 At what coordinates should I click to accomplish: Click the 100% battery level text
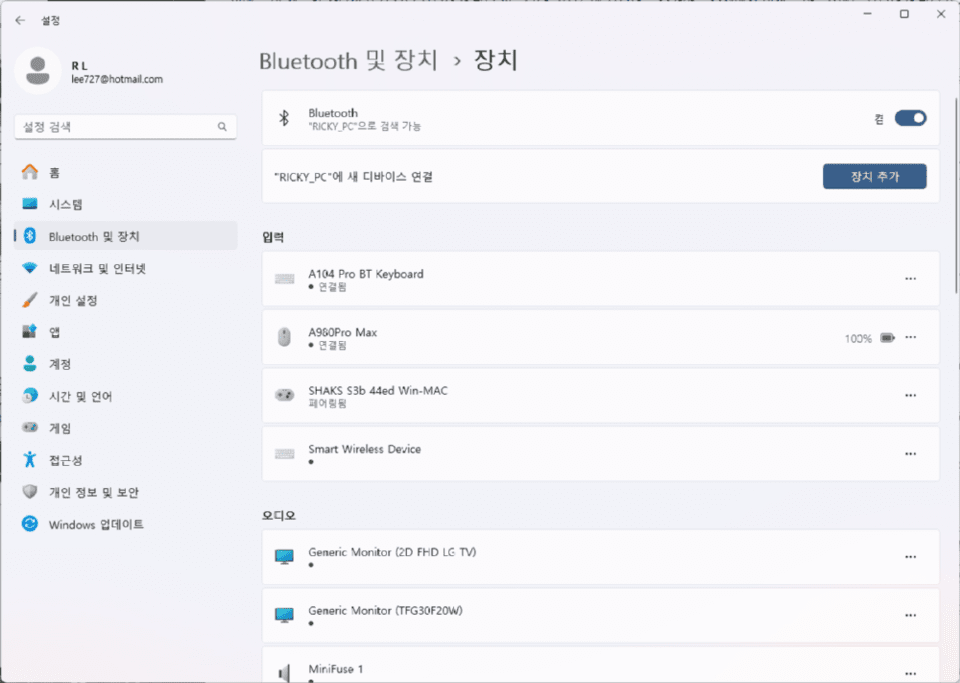tap(858, 338)
